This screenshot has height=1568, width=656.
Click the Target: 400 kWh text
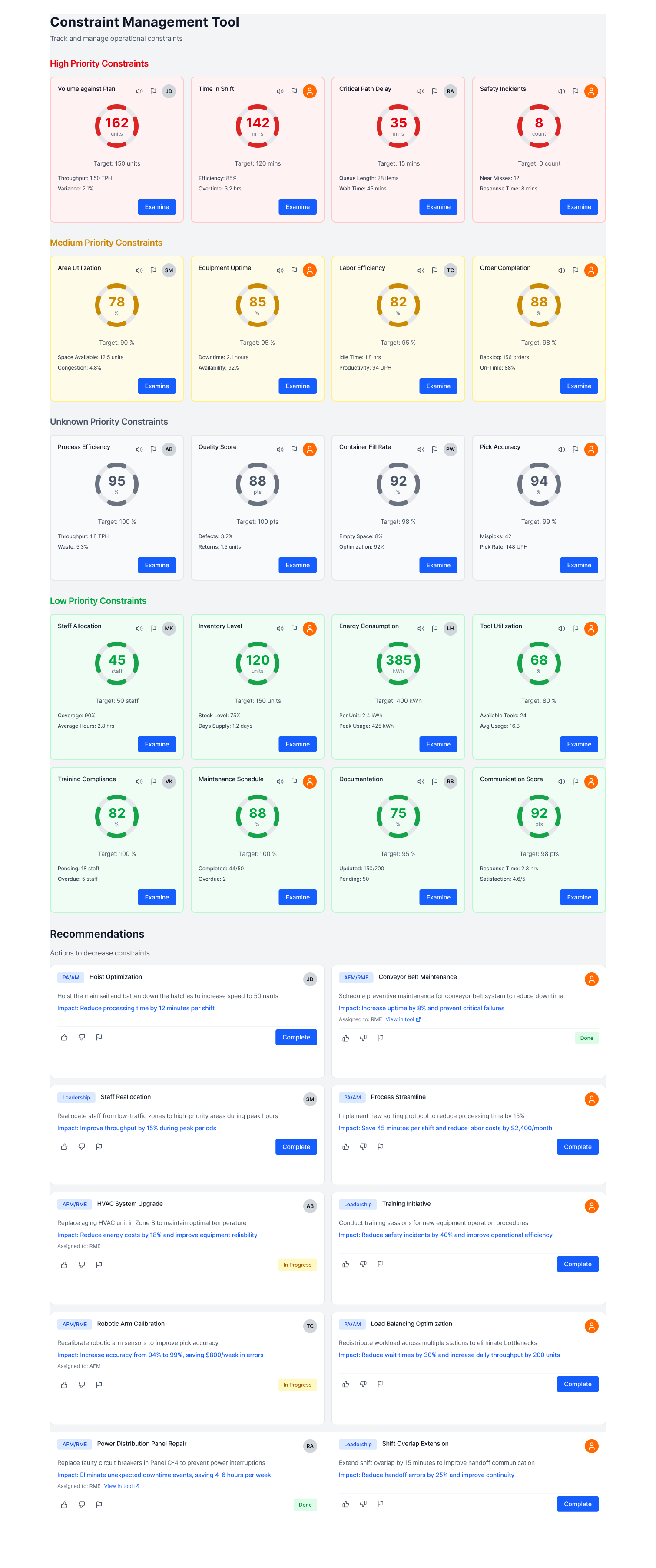(x=398, y=701)
